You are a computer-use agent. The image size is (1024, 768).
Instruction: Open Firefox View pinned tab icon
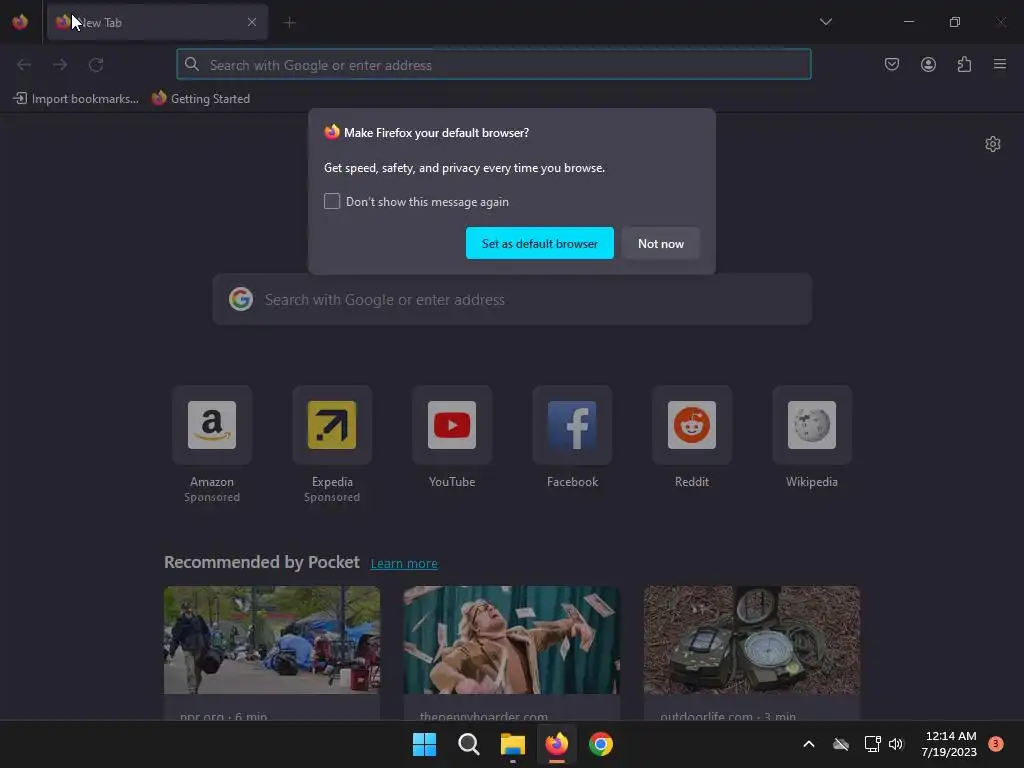(x=20, y=22)
